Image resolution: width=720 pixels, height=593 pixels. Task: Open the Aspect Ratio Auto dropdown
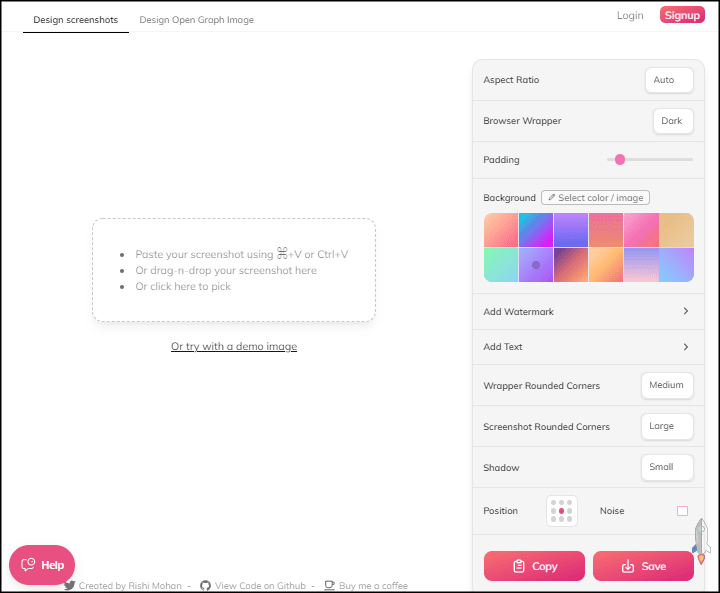(x=668, y=80)
